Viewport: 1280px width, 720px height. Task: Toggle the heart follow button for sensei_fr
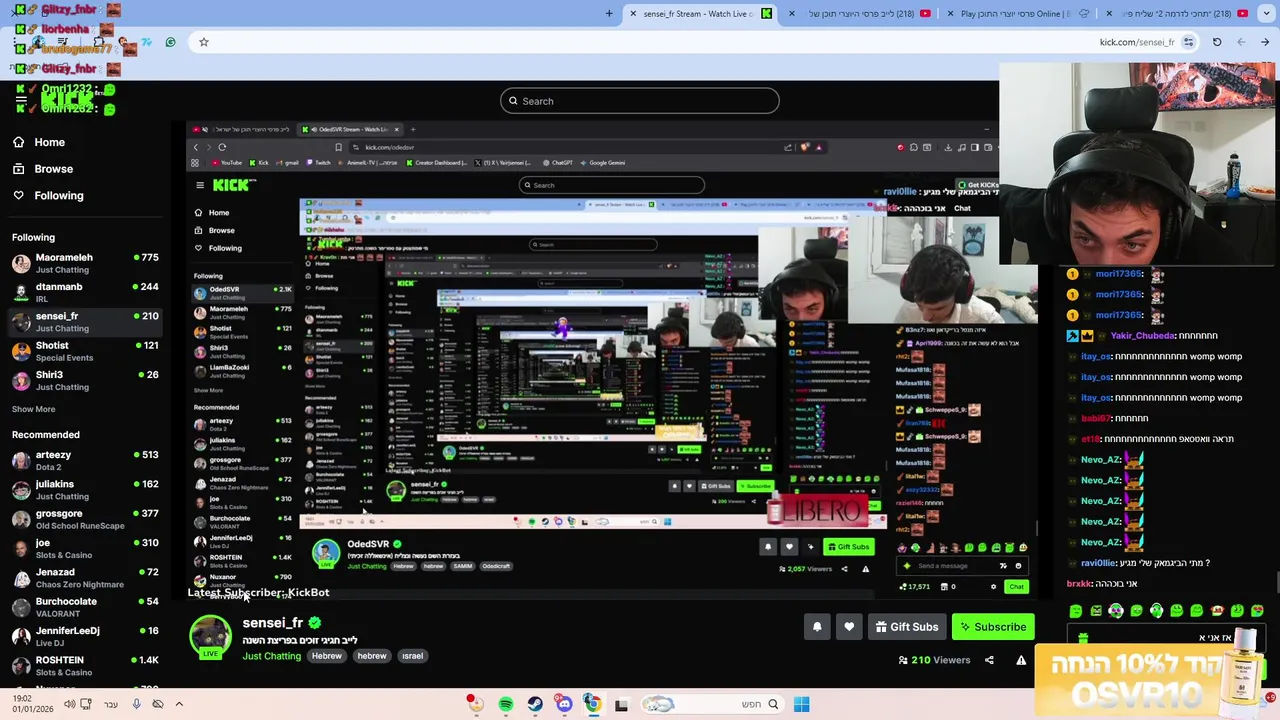pyautogui.click(x=849, y=627)
